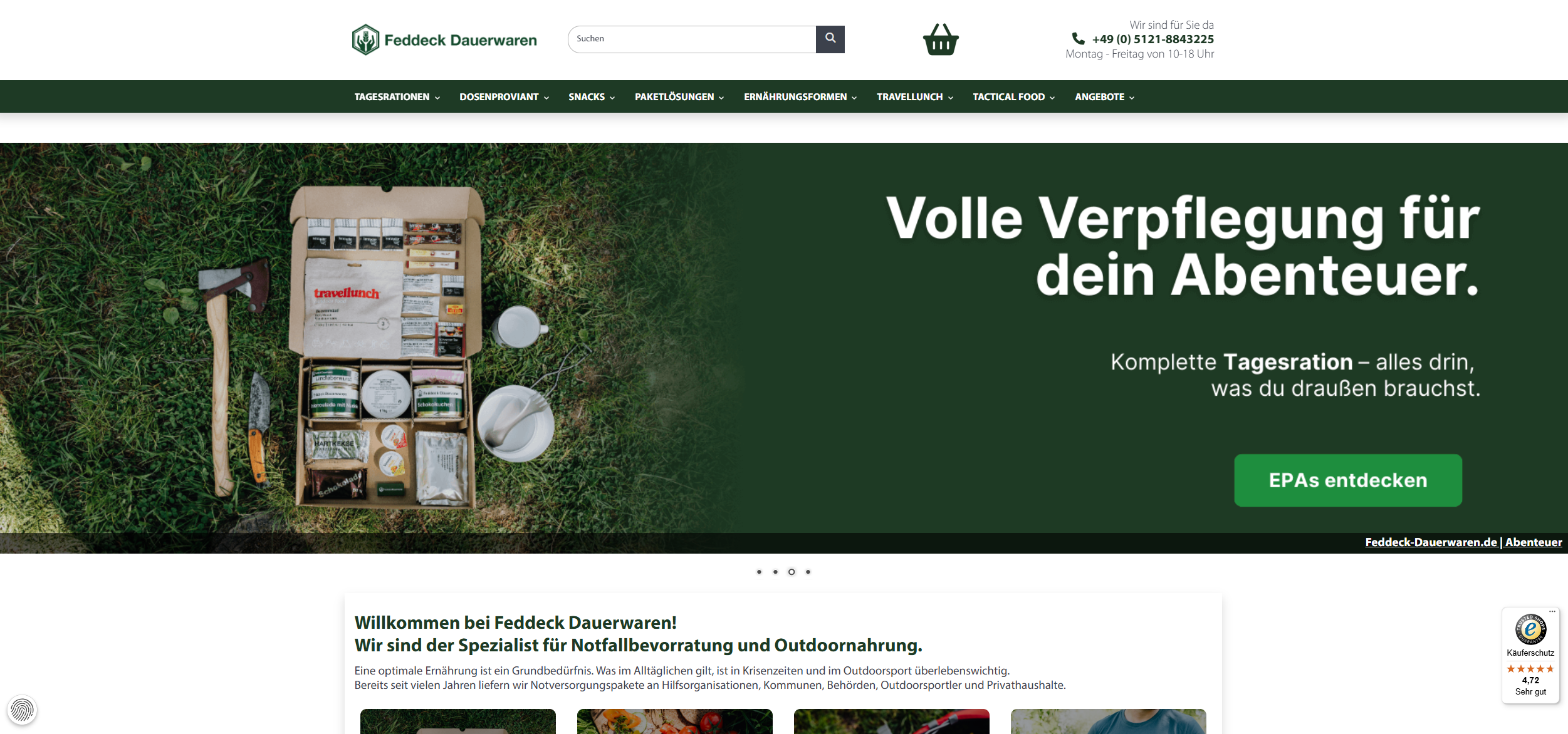Click the search magnifier icon
1568x734 pixels.
830,38
